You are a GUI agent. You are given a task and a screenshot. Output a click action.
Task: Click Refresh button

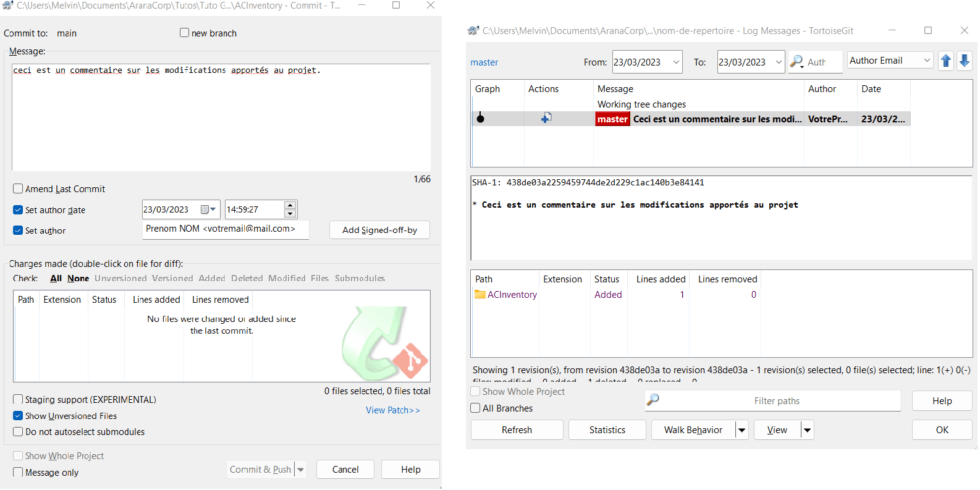[517, 430]
